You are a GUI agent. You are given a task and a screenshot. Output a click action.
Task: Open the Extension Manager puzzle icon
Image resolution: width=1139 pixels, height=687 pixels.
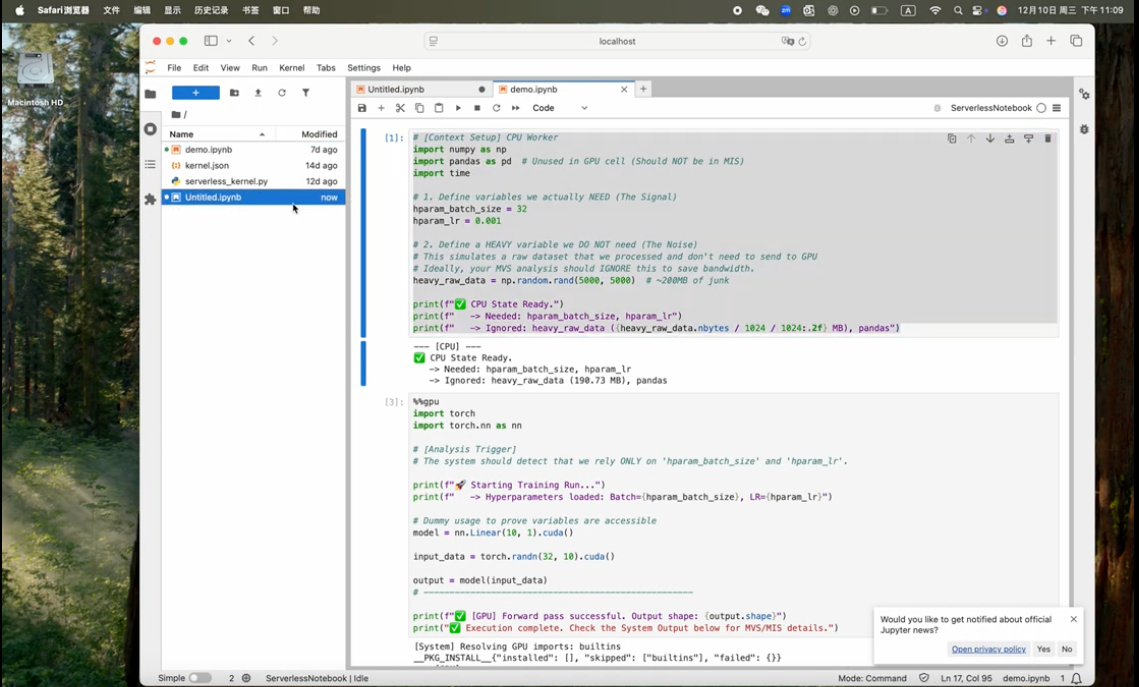150,199
